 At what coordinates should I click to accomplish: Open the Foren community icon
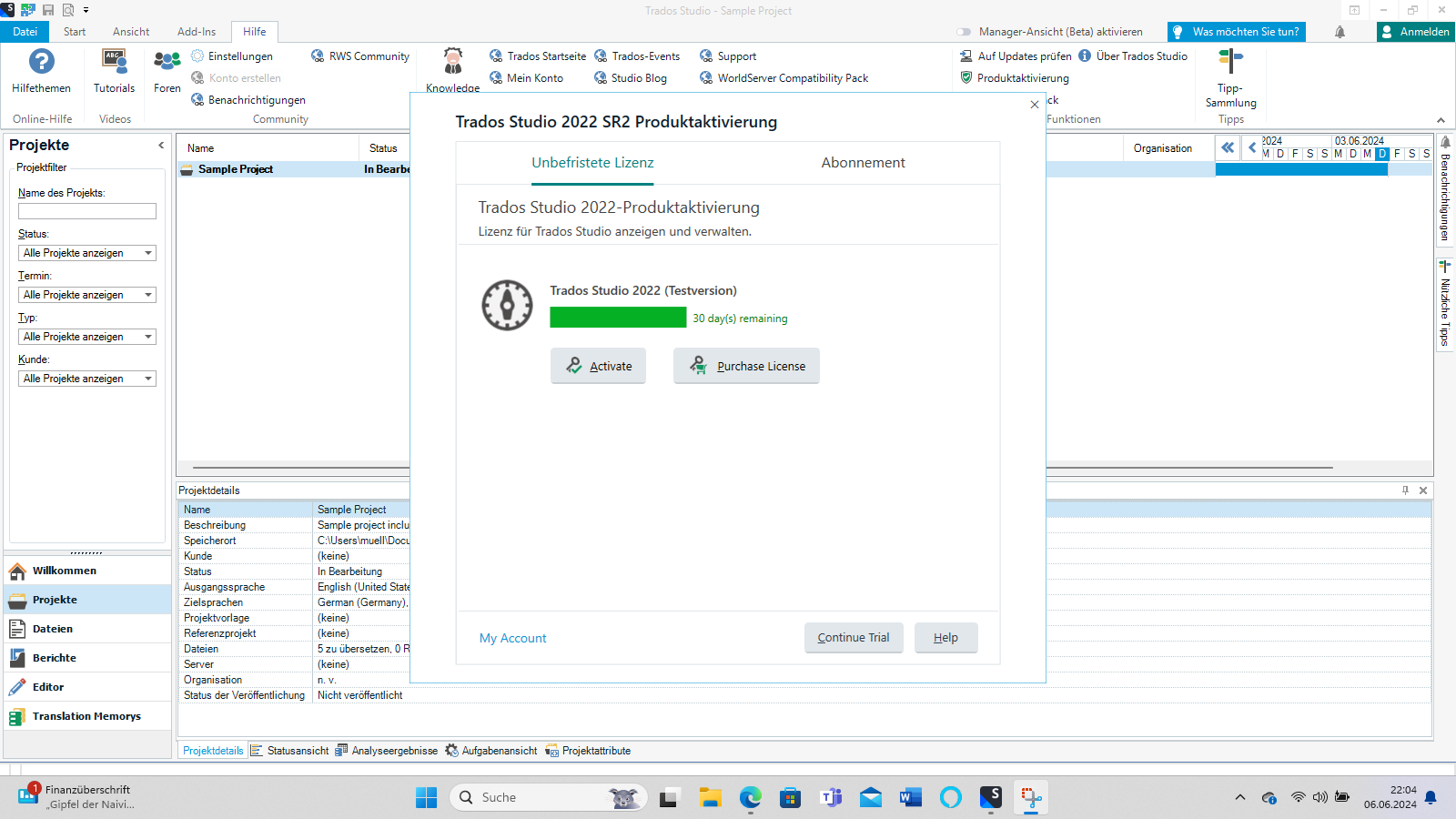167,71
